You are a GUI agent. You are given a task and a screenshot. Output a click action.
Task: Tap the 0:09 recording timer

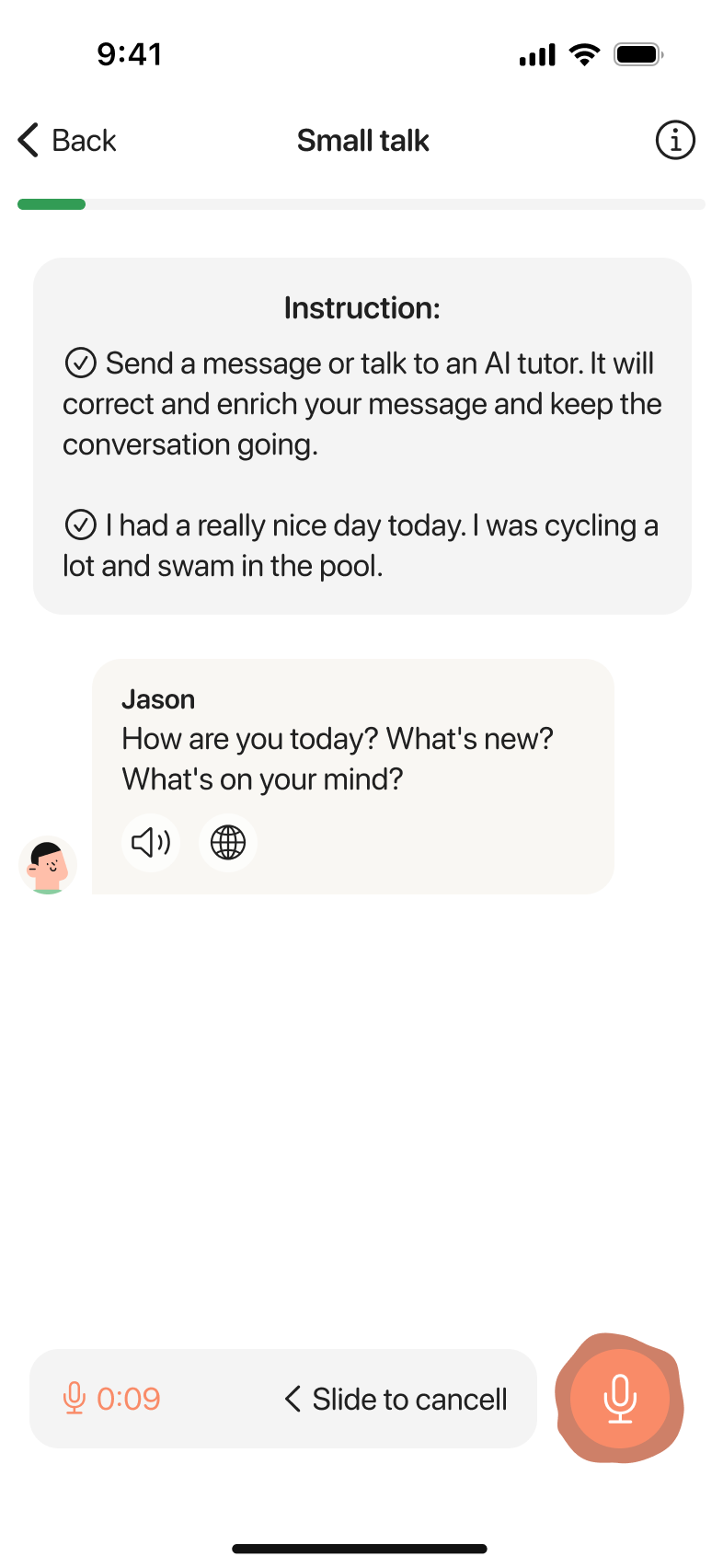129,1399
